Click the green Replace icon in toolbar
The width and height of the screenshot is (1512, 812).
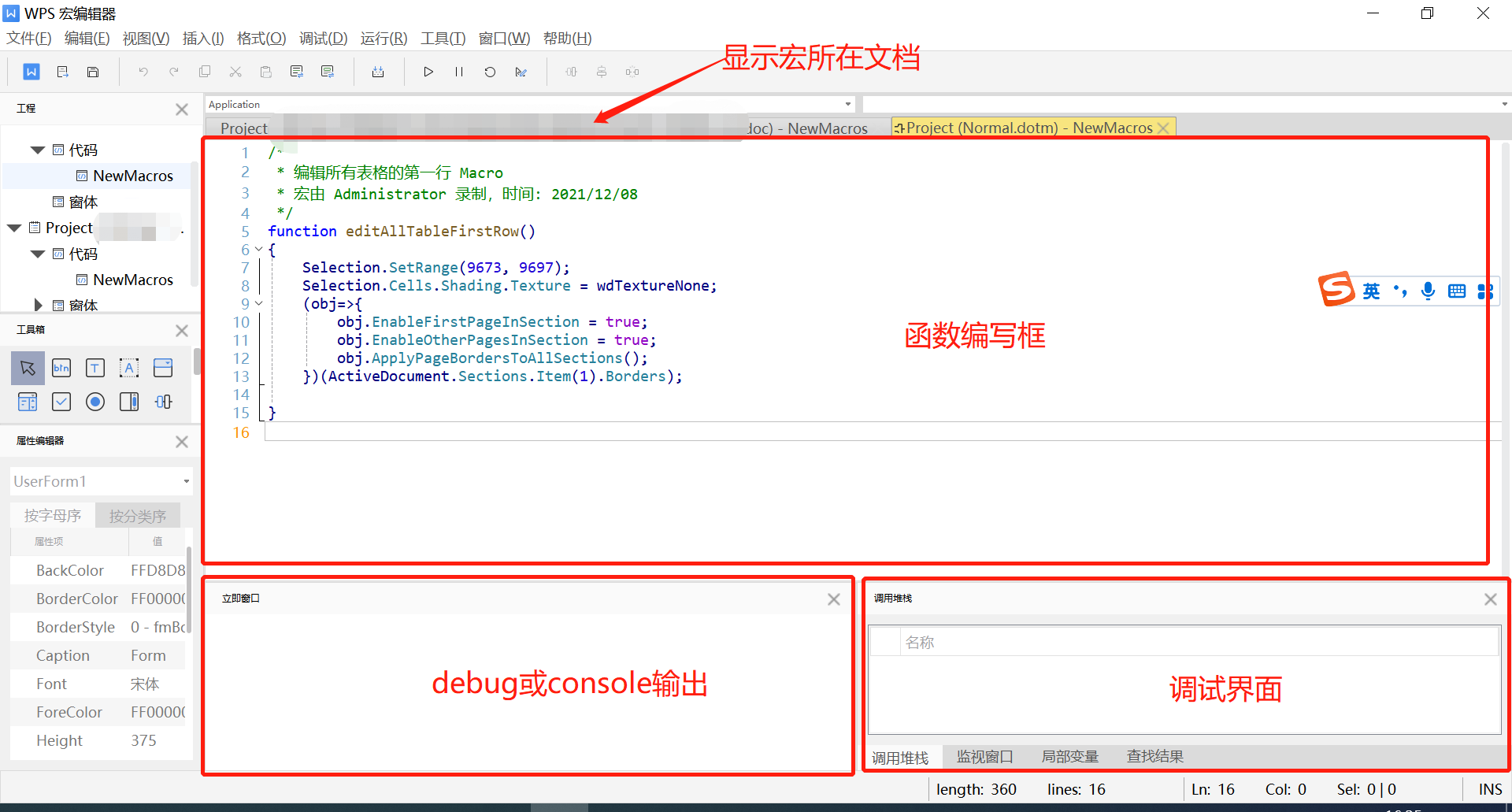pos(328,72)
